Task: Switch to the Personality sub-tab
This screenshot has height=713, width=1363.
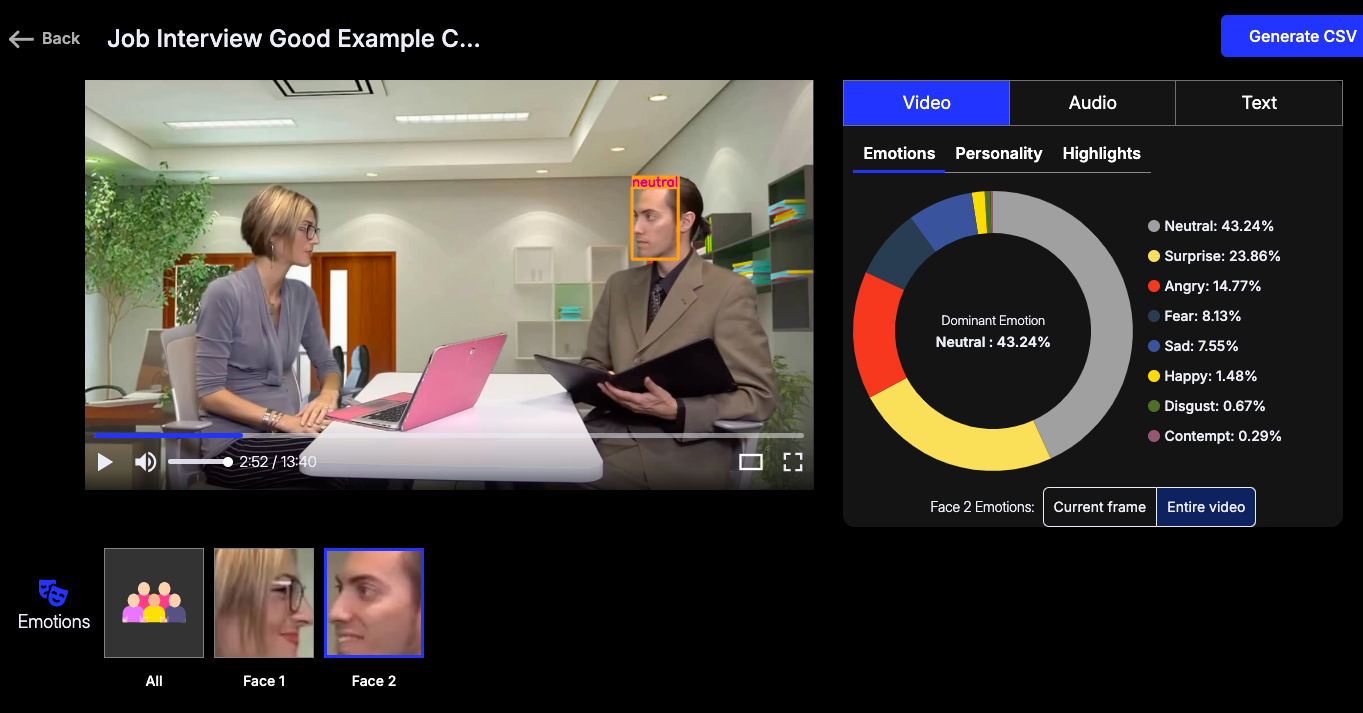Action: pos(998,154)
